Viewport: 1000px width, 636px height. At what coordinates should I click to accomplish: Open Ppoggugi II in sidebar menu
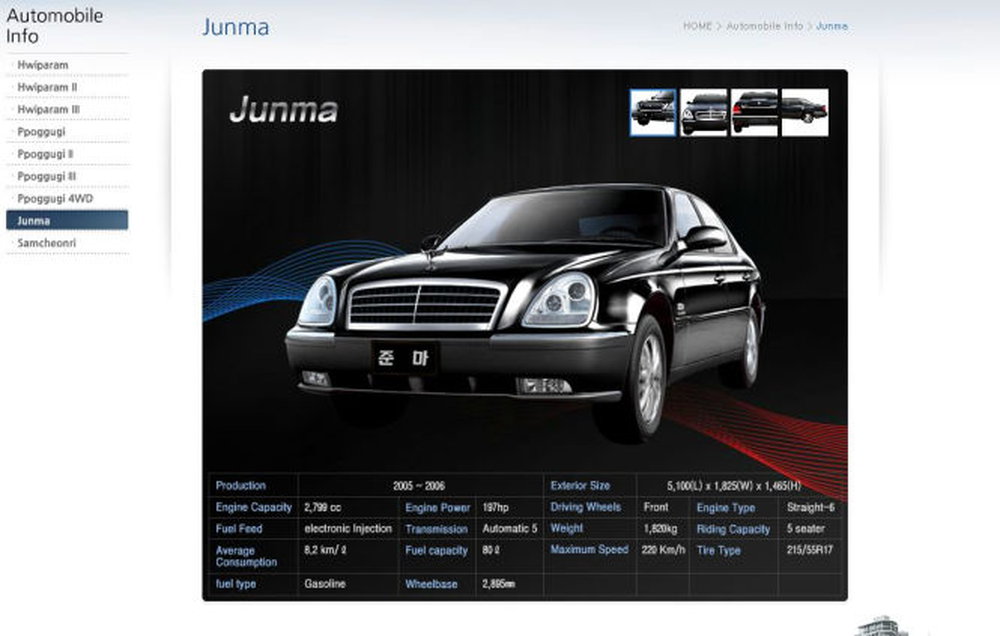tap(46, 154)
